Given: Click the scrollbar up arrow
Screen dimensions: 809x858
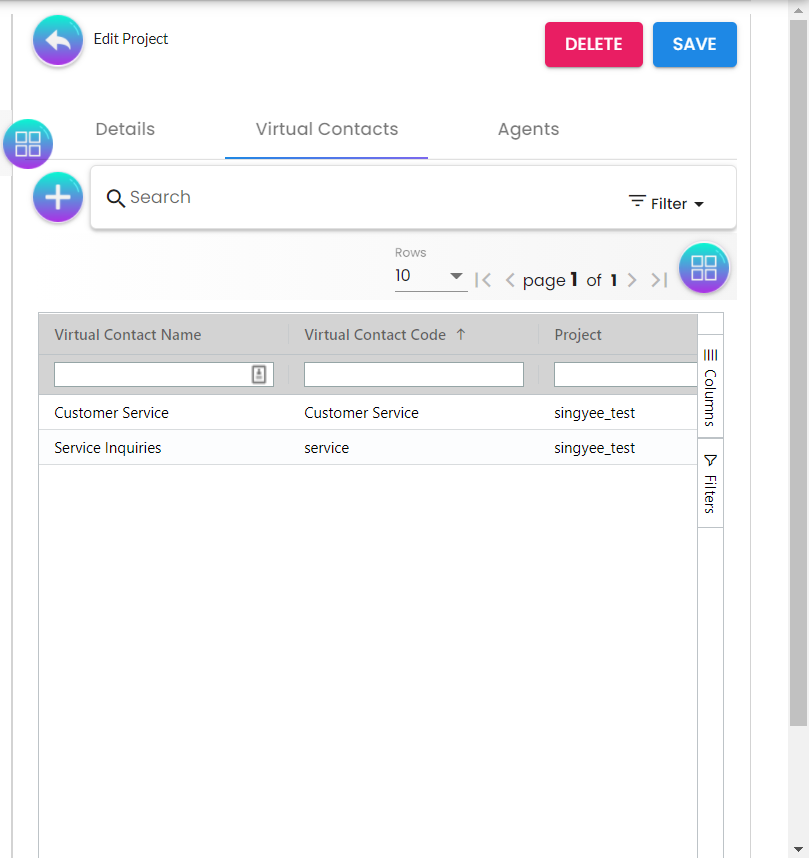Looking at the screenshot, I should (x=799, y=10).
